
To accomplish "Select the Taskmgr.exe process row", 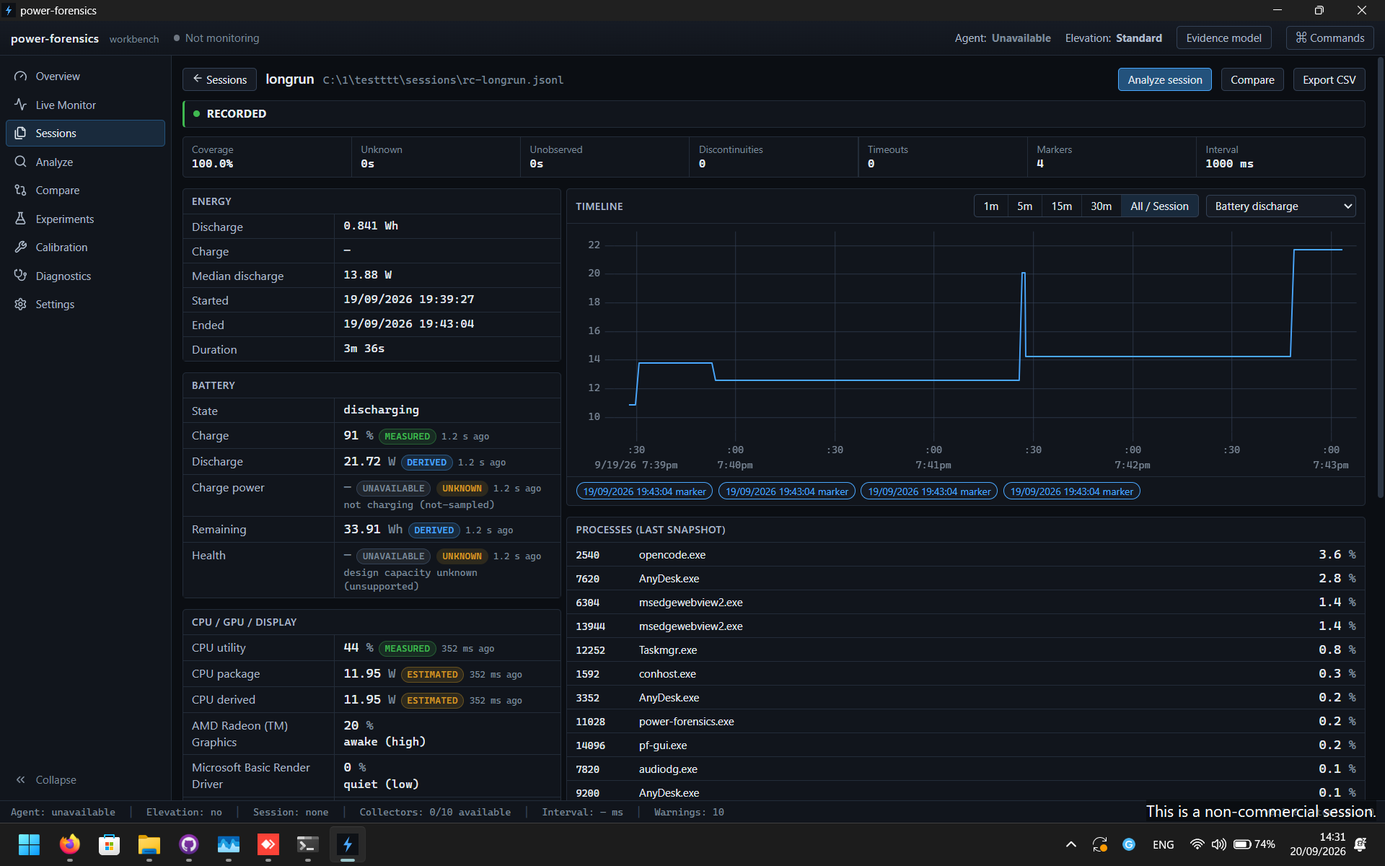I will tap(965, 650).
